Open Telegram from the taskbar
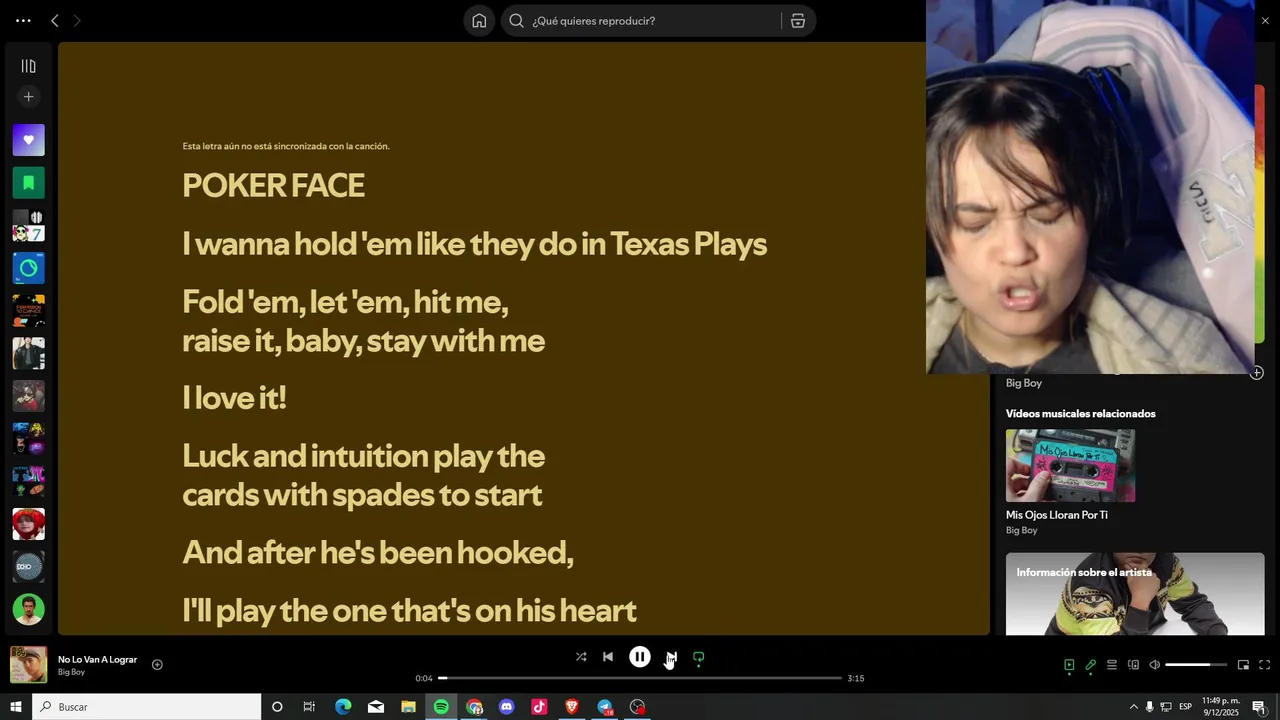Image resolution: width=1280 pixels, height=720 pixels. pyautogui.click(x=605, y=707)
